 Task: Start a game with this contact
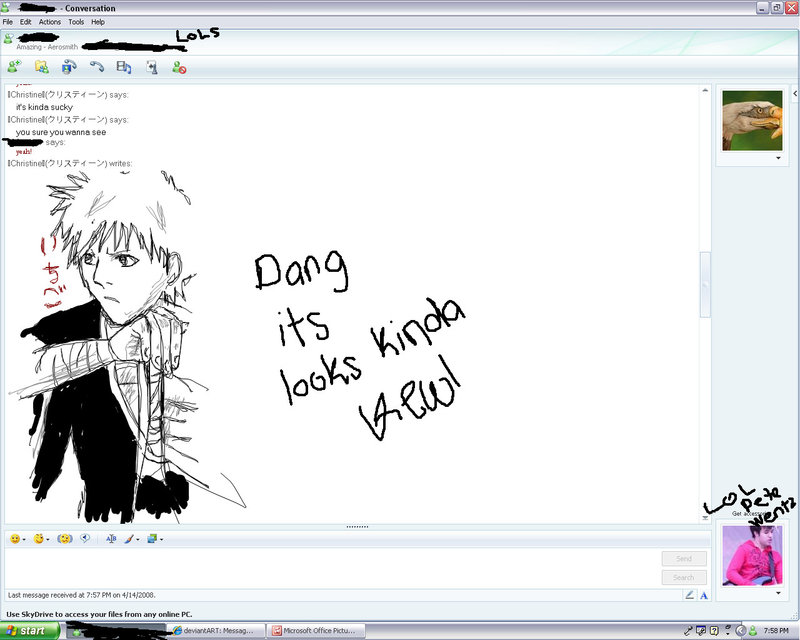152,66
